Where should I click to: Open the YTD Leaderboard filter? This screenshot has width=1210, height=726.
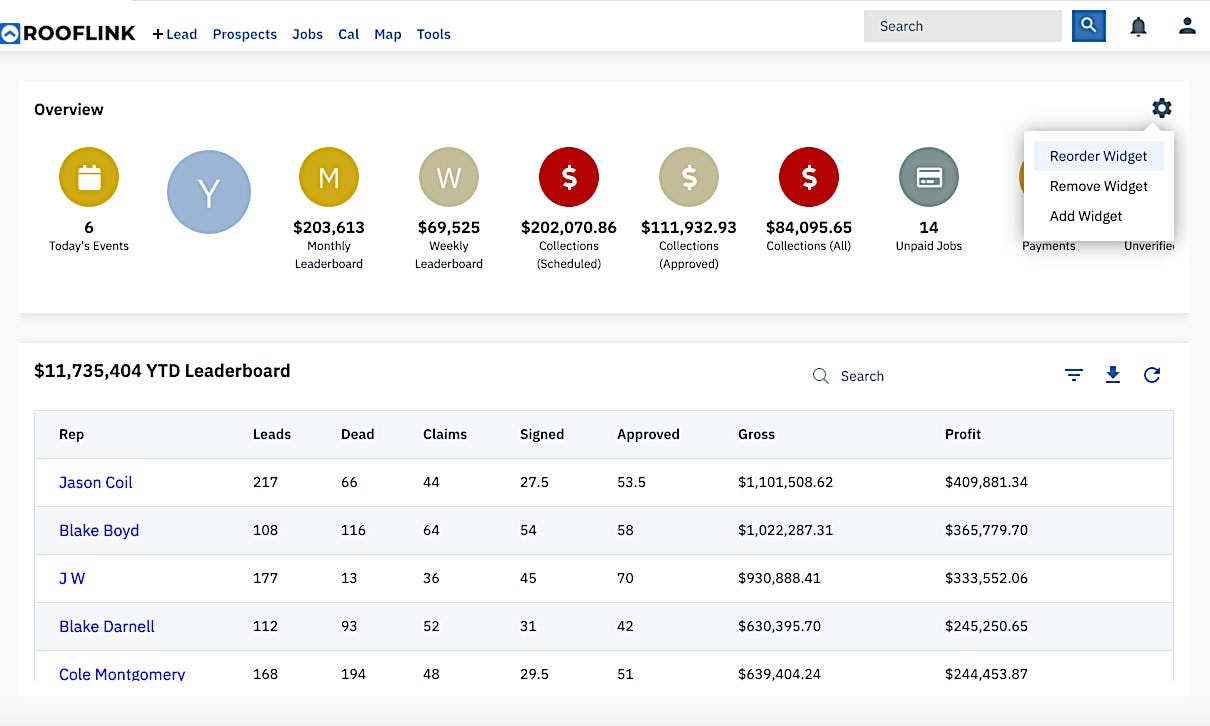coord(1074,375)
